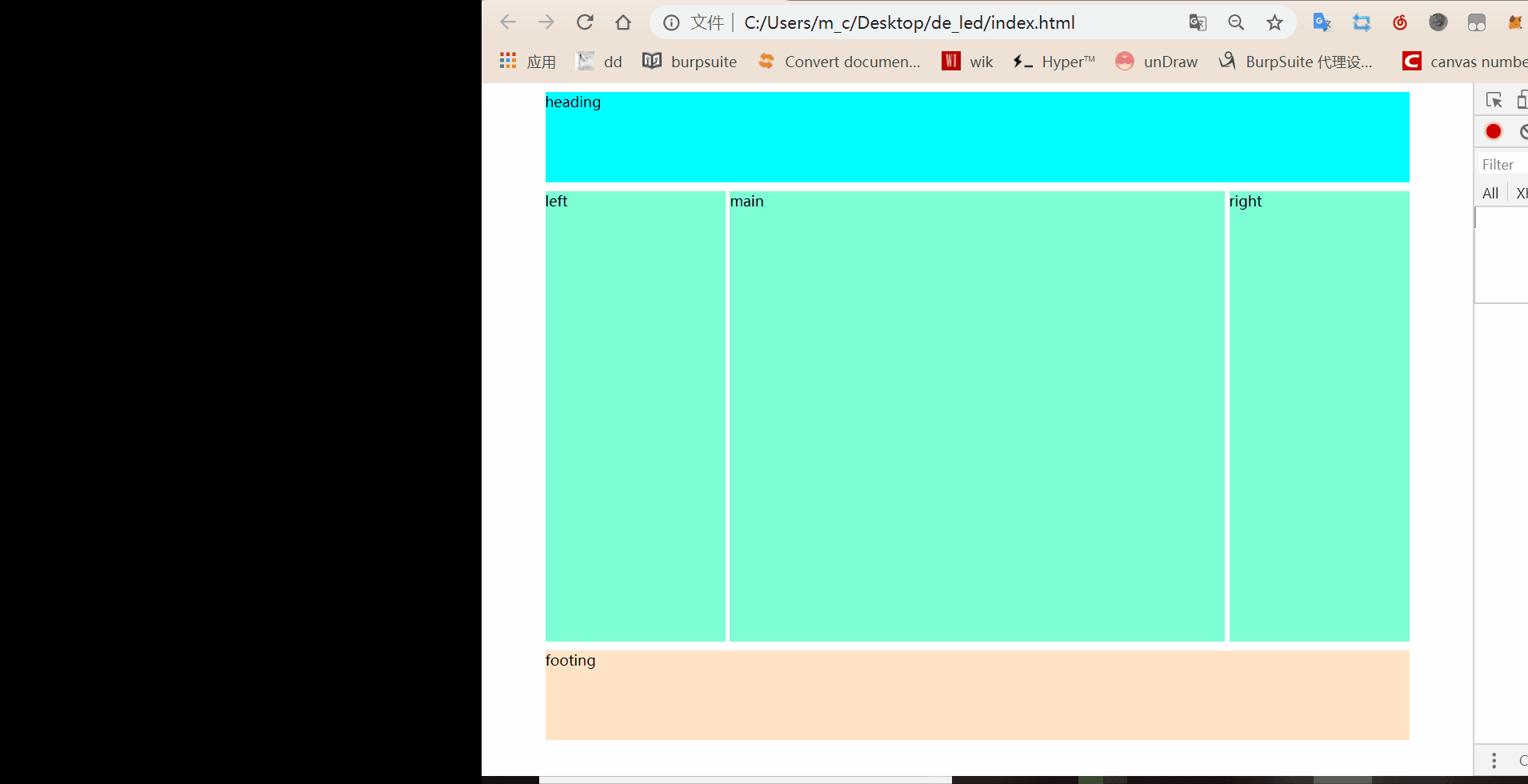
Task: Bookmark this page with the star
Action: pos(1274,22)
